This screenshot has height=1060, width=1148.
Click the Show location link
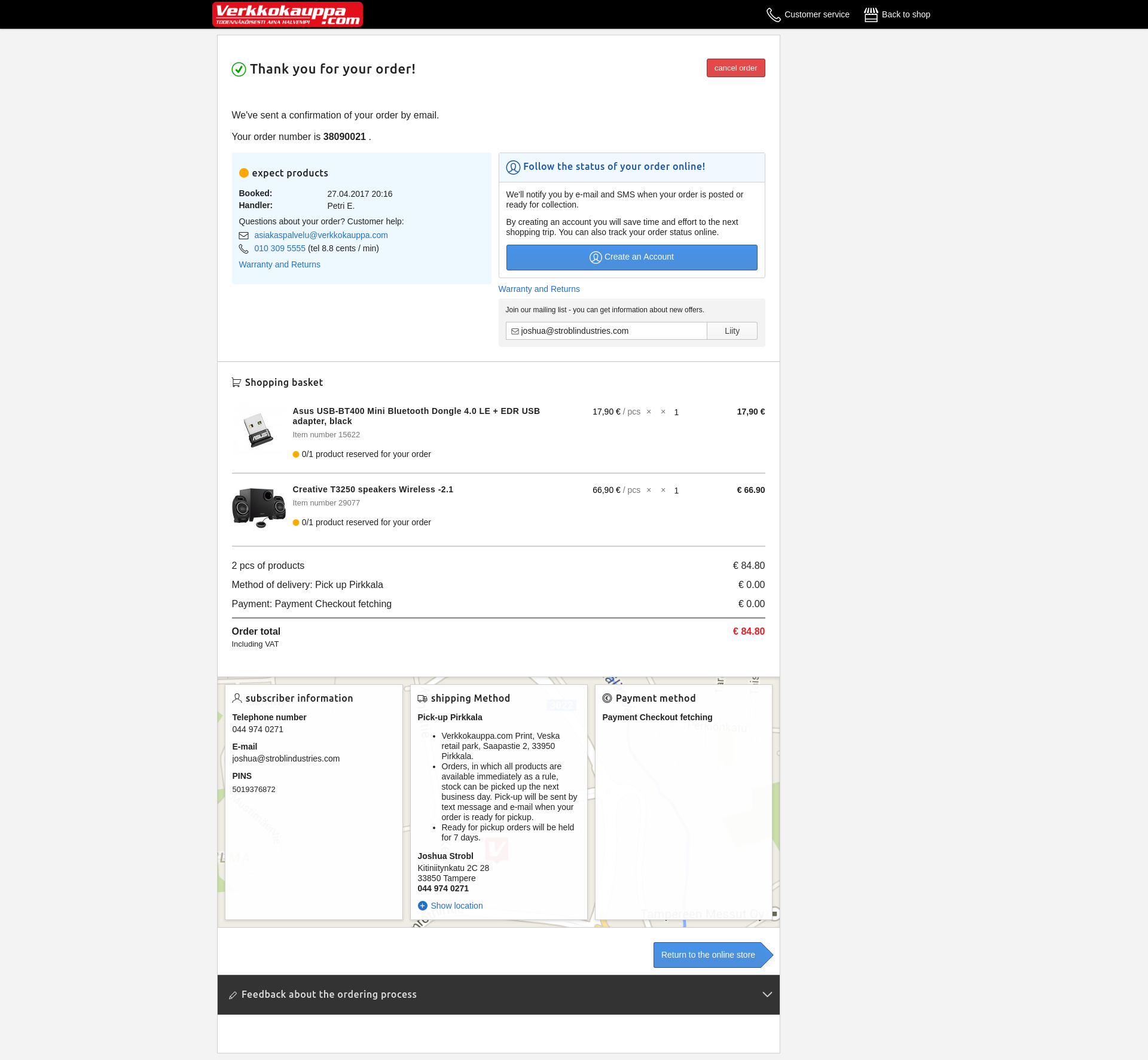[x=457, y=906]
